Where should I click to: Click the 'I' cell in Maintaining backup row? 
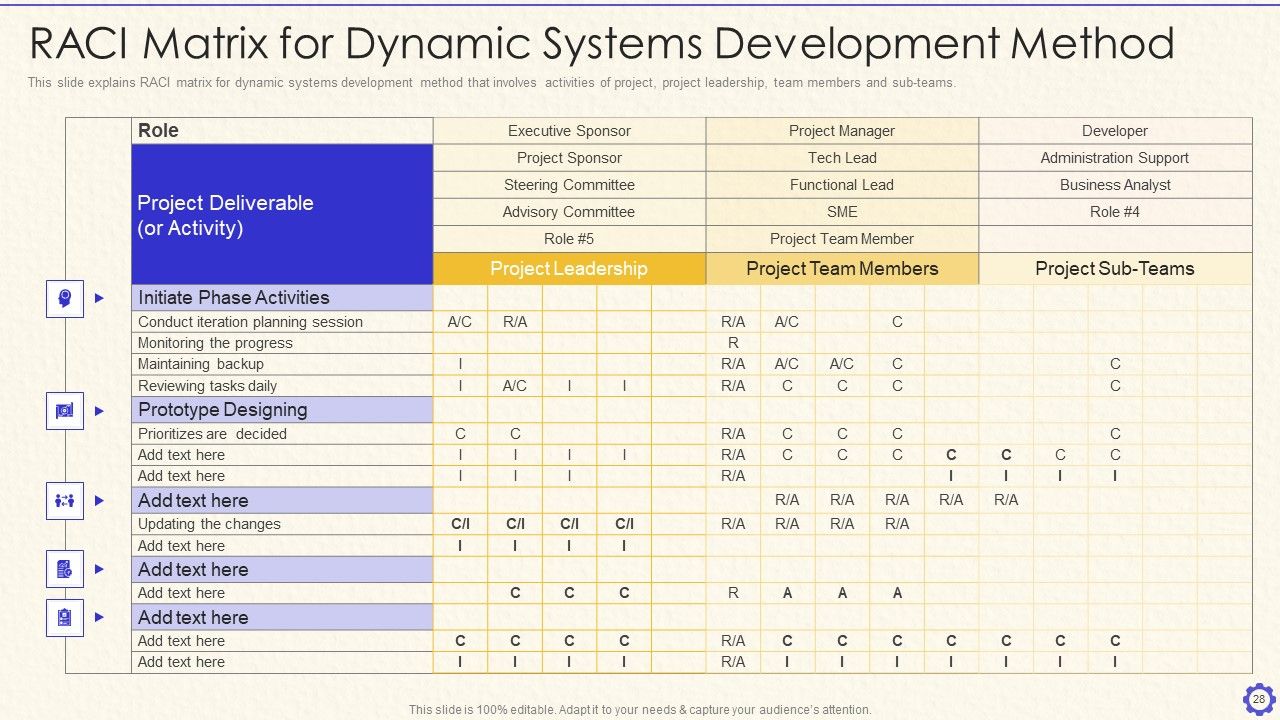460,364
